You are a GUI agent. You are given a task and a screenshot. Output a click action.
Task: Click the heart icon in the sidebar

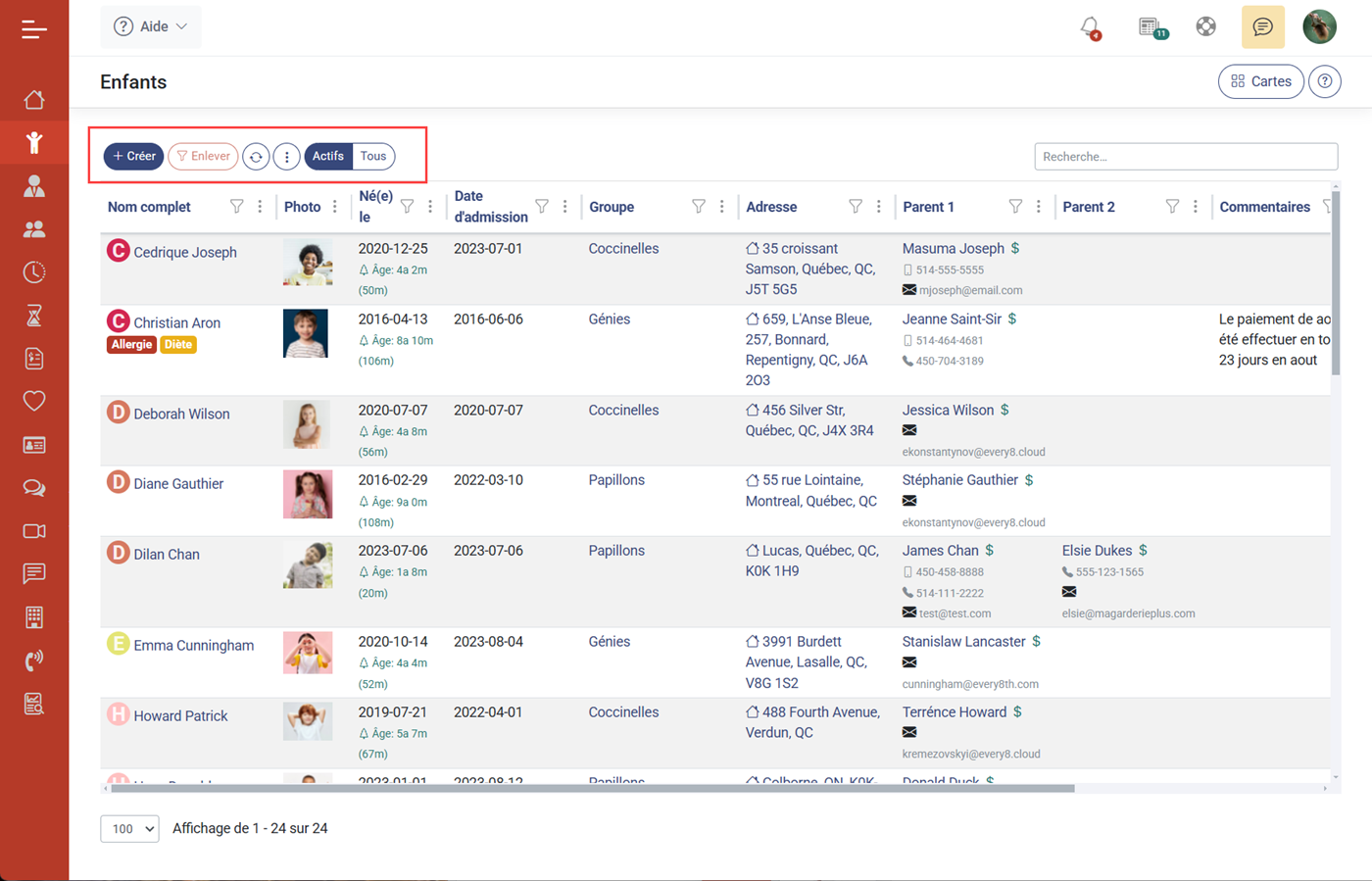coord(34,401)
